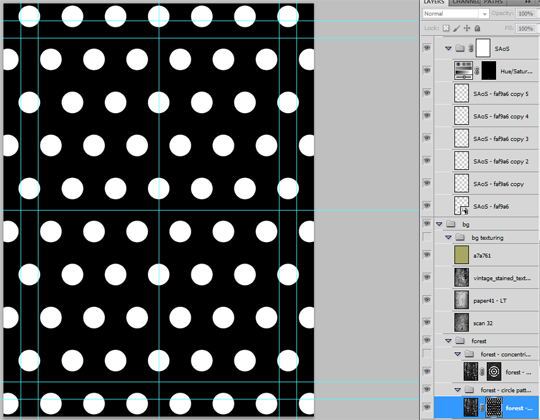Toggle the Lock position move icon
This screenshot has height=420, width=540.
coord(467,28)
